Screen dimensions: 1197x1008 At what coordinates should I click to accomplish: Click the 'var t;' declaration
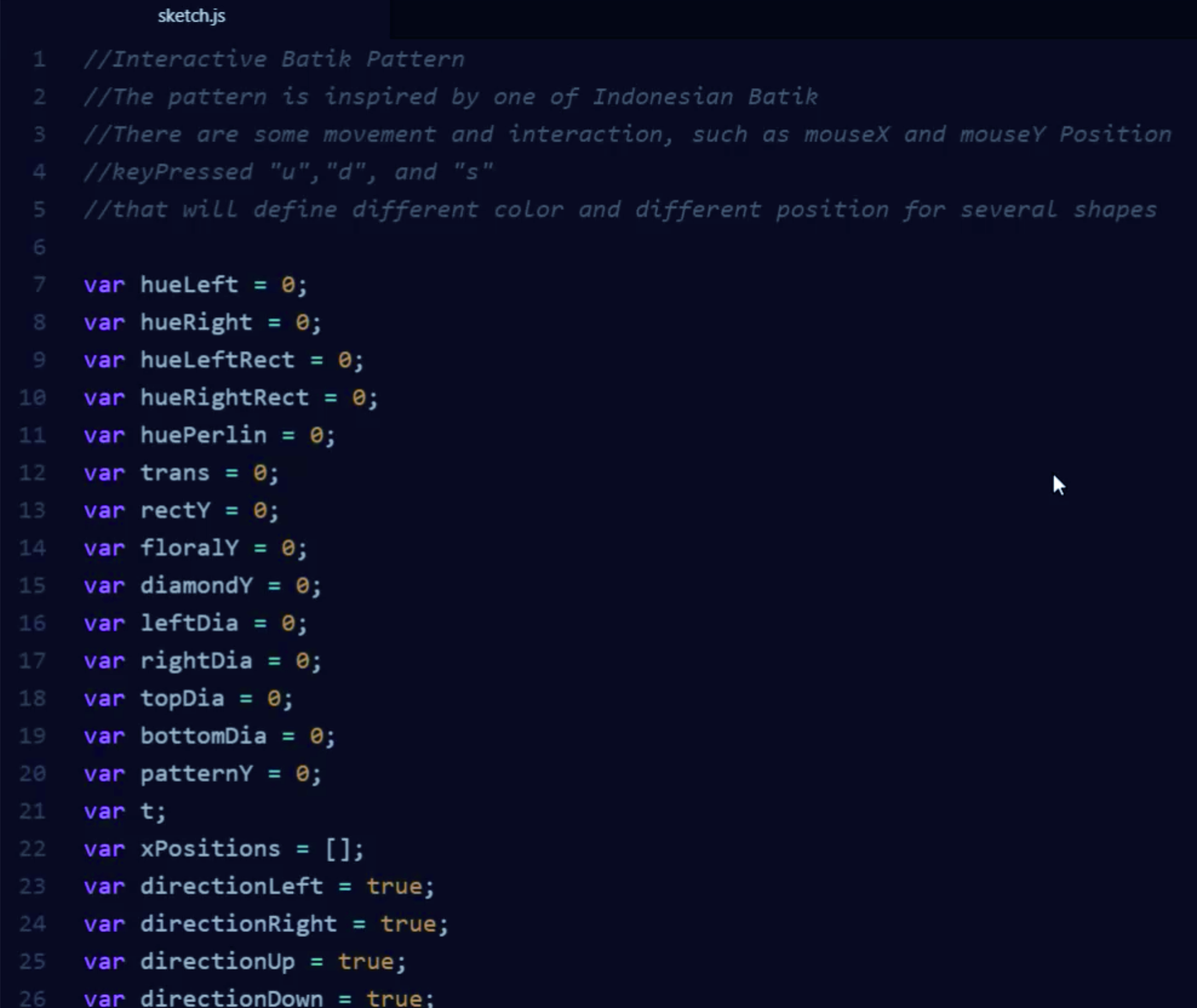[124, 811]
